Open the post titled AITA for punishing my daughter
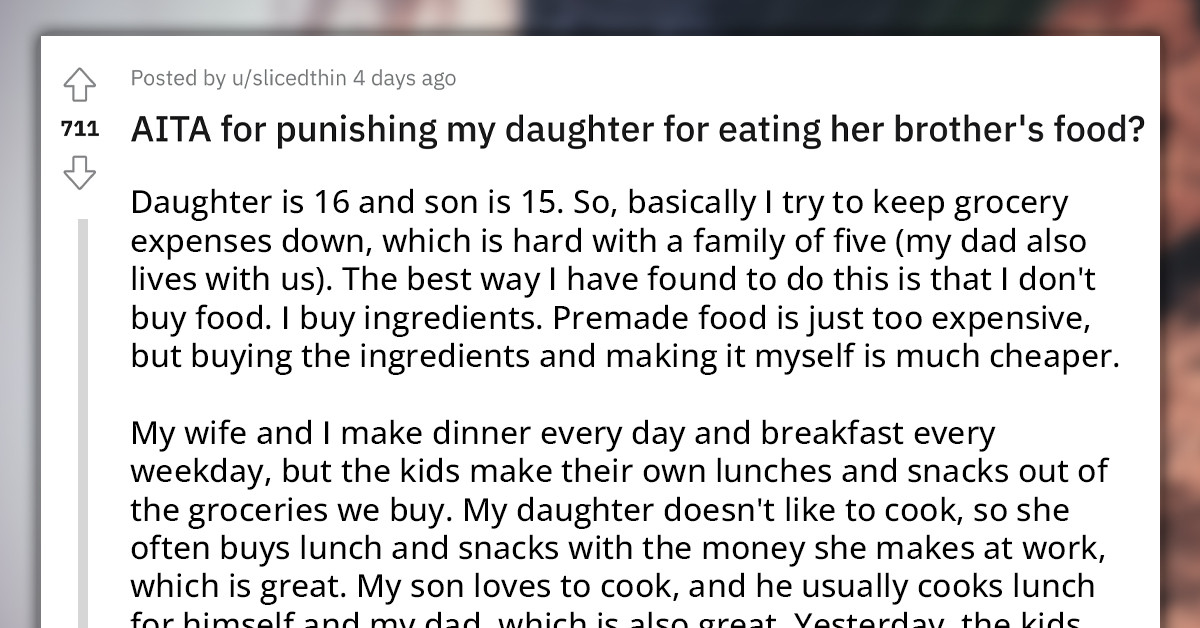Viewport: 1200px width, 628px height. click(x=638, y=128)
